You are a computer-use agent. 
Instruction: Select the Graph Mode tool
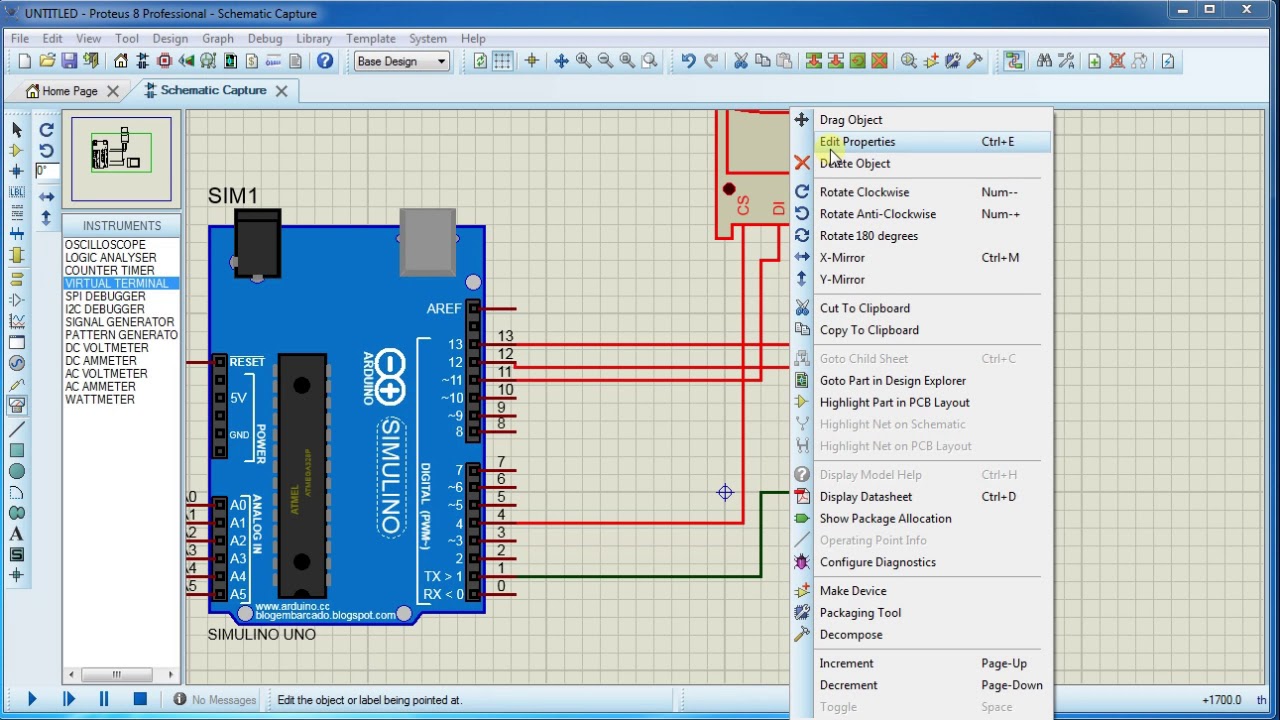16,321
